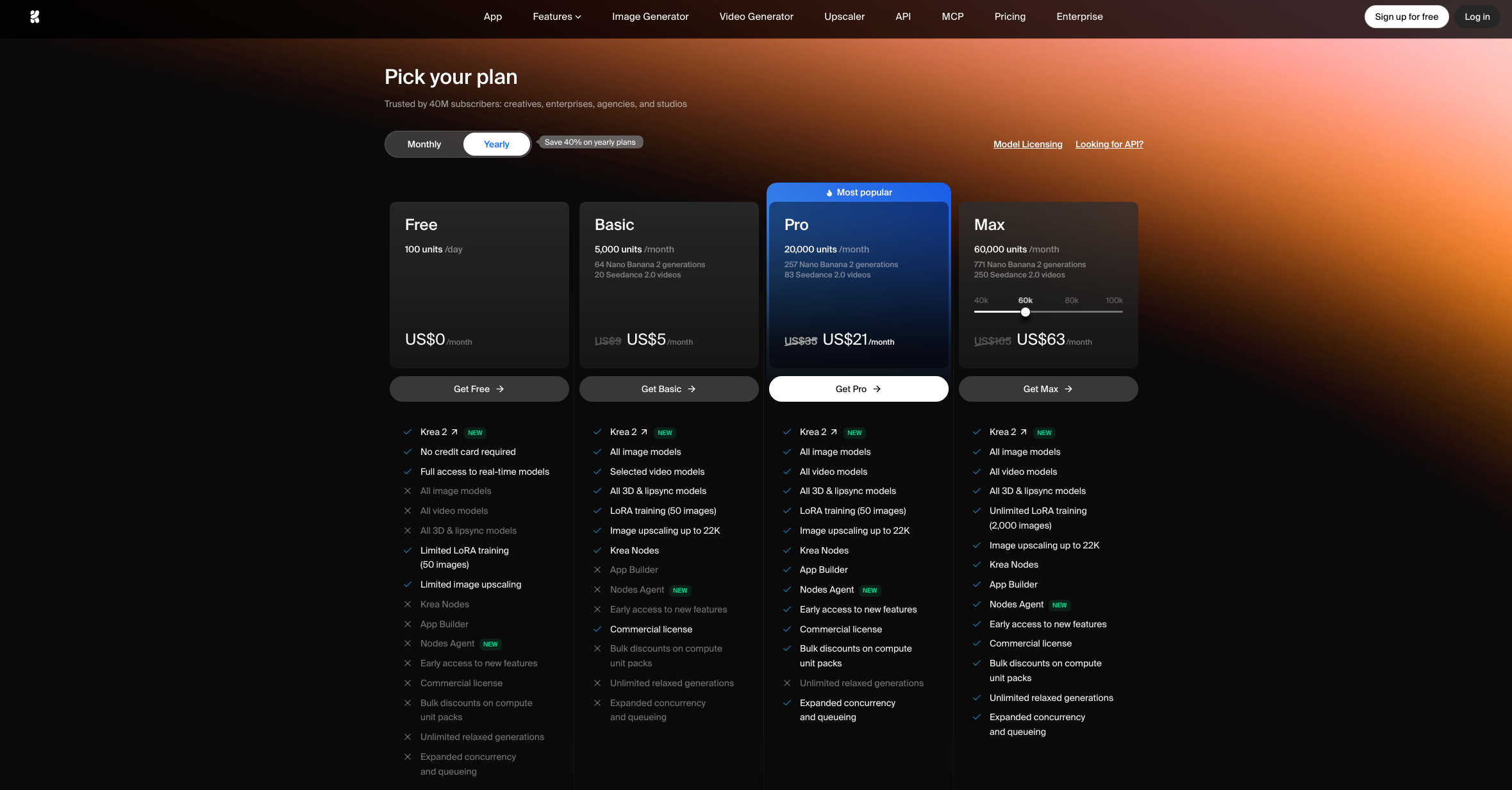Select Yearly billing option
1512x790 pixels.
[497, 144]
